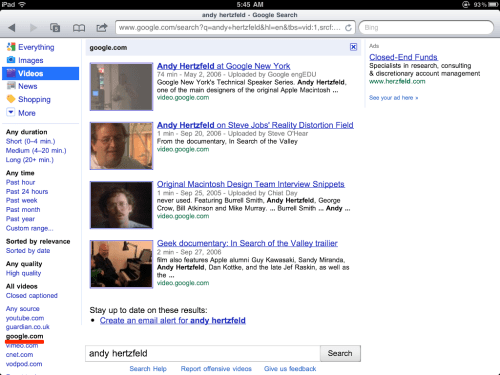Tap the Google New York video thumbnail

(121, 87)
